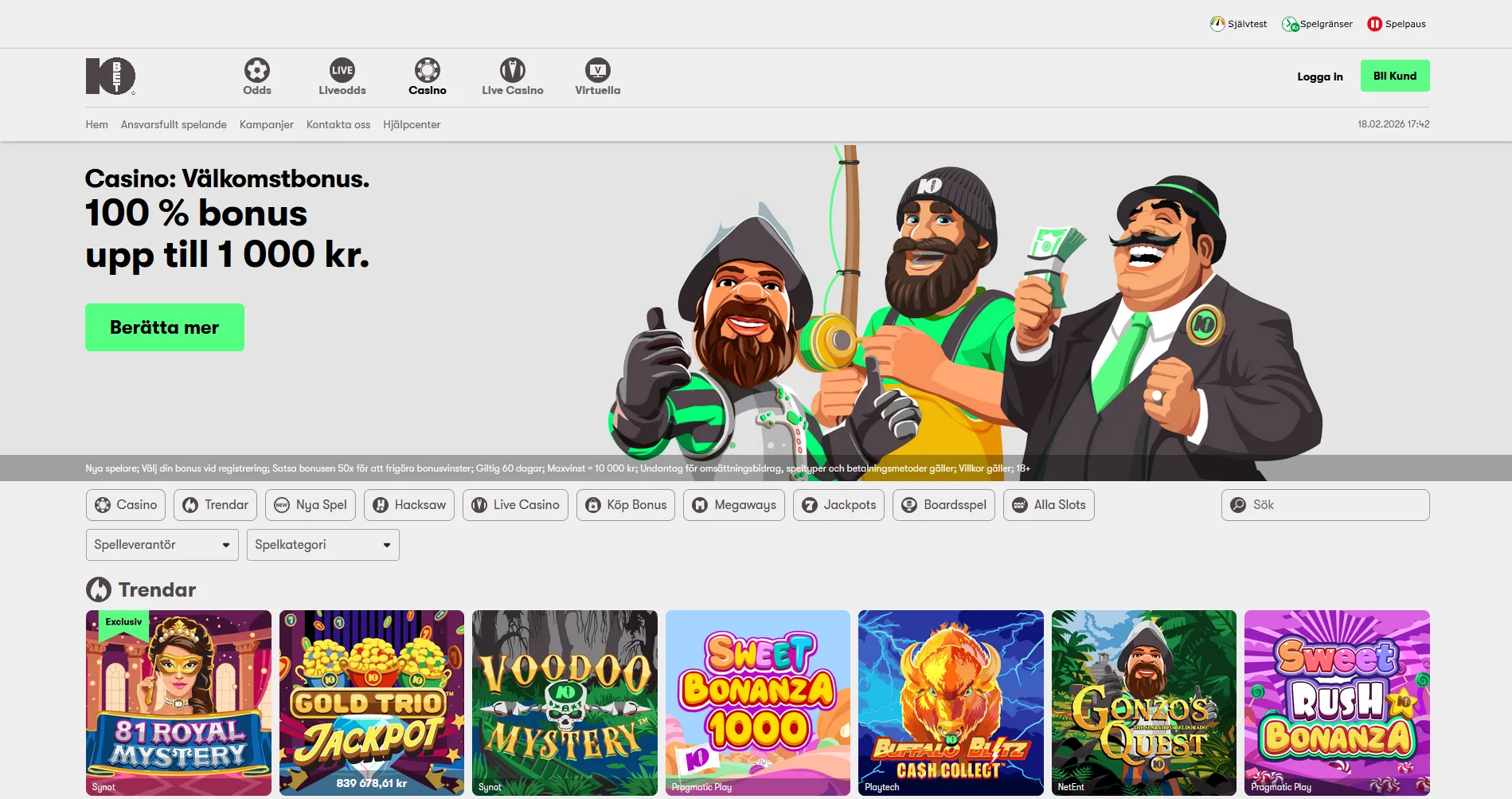Click the Spelpaus pause icon
This screenshot has height=799, width=1512.
pyautogui.click(x=1373, y=23)
